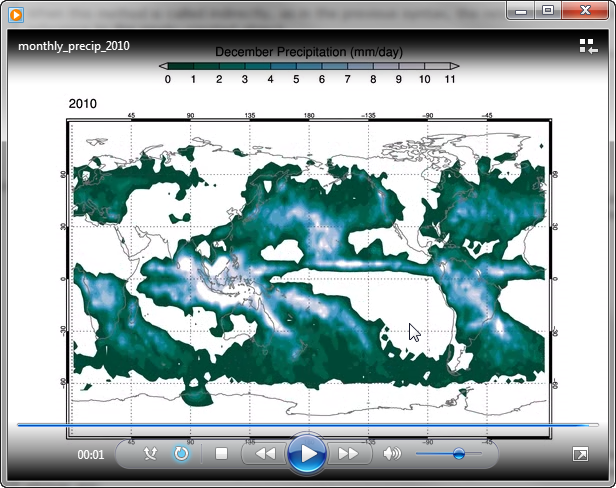Screen dimensions: 616x488
Task: Stop the video playback
Action: pyautogui.click(x=222, y=454)
